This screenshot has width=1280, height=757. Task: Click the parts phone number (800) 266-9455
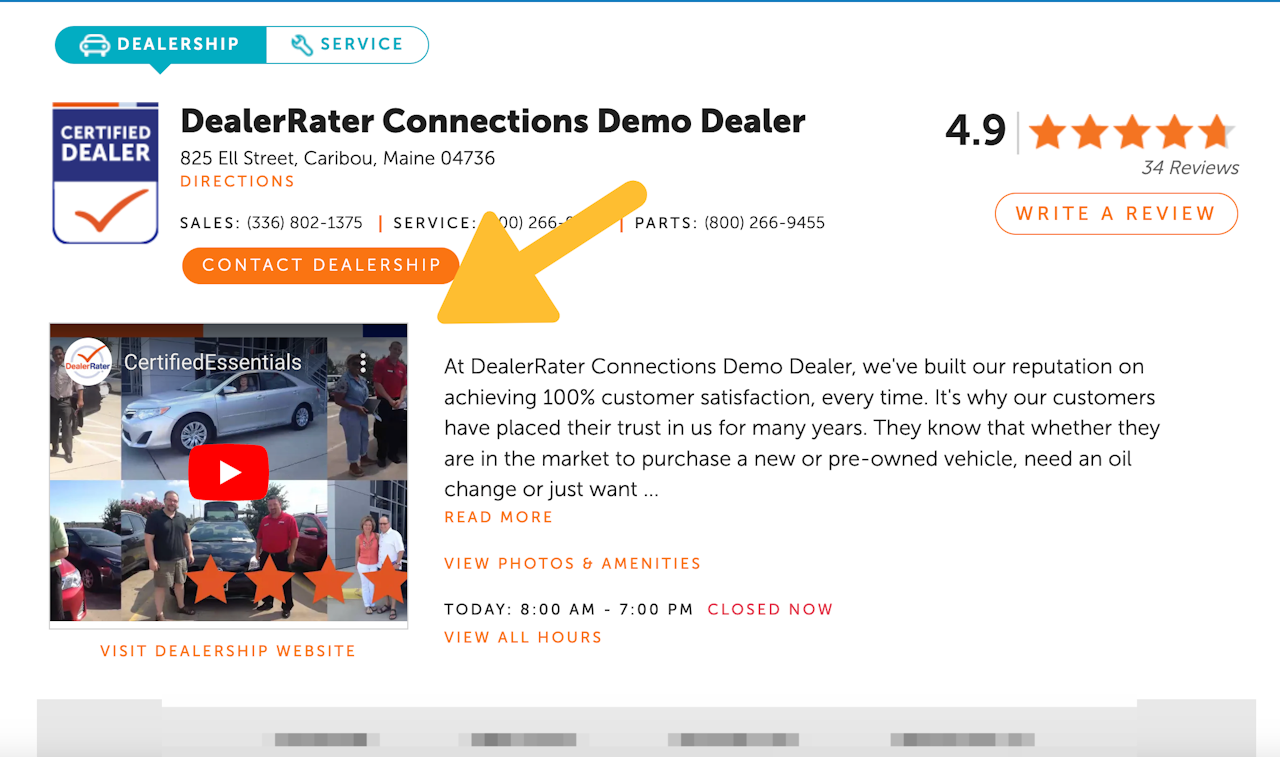click(x=765, y=223)
